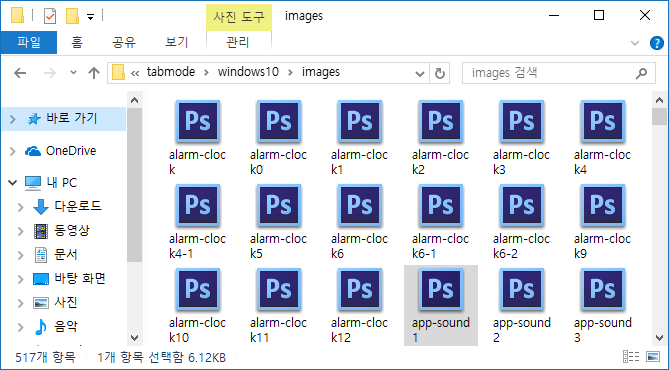The image size is (669, 370).
Task: Select the alarm-clock5 file icon
Action: point(279,205)
